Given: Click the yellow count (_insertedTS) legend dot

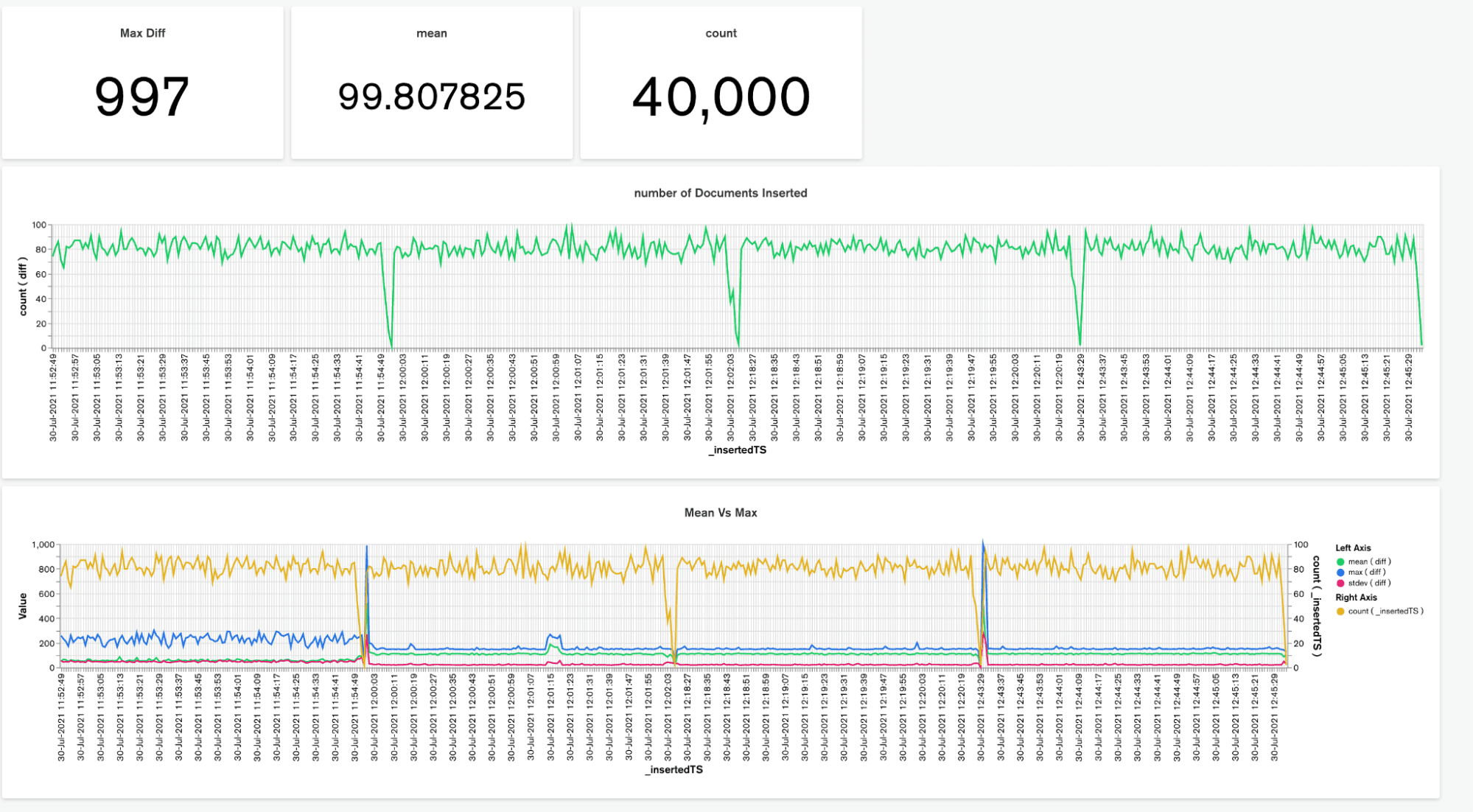Looking at the screenshot, I should click(1340, 612).
